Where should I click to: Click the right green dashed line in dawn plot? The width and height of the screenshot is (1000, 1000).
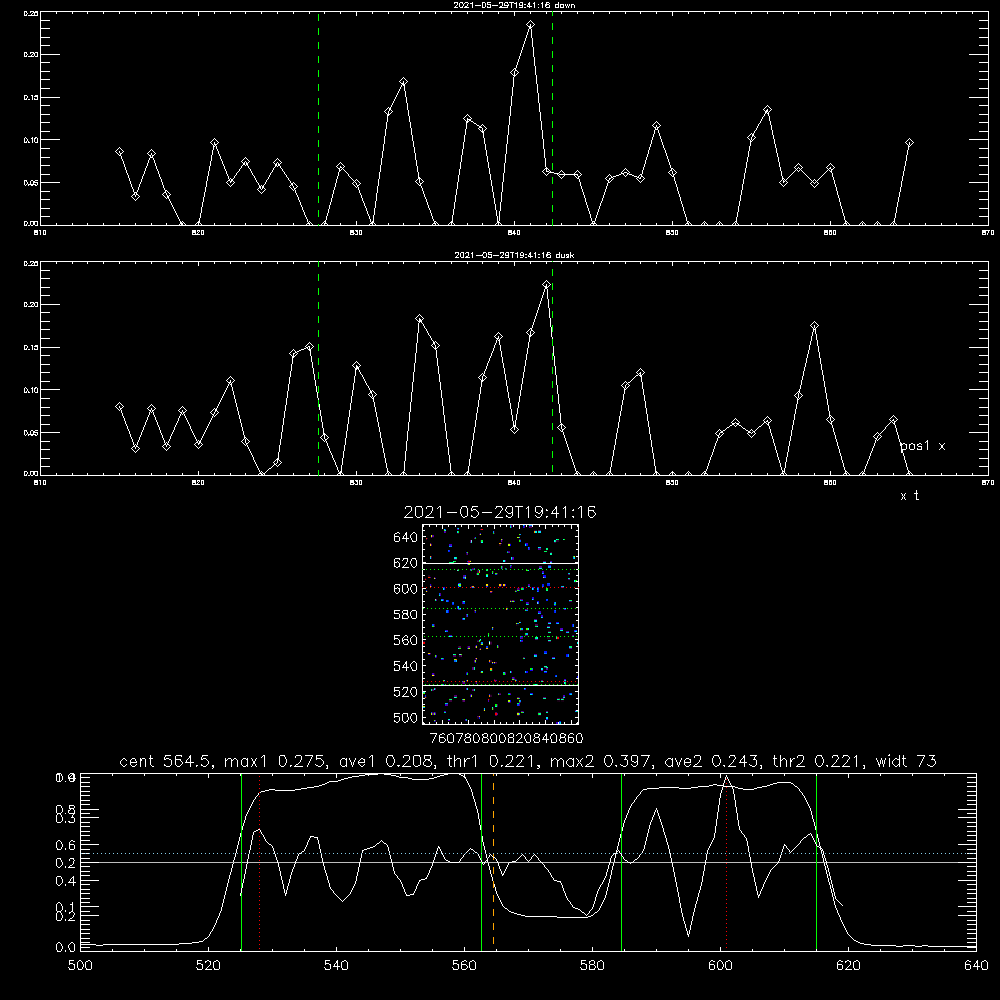[552, 118]
